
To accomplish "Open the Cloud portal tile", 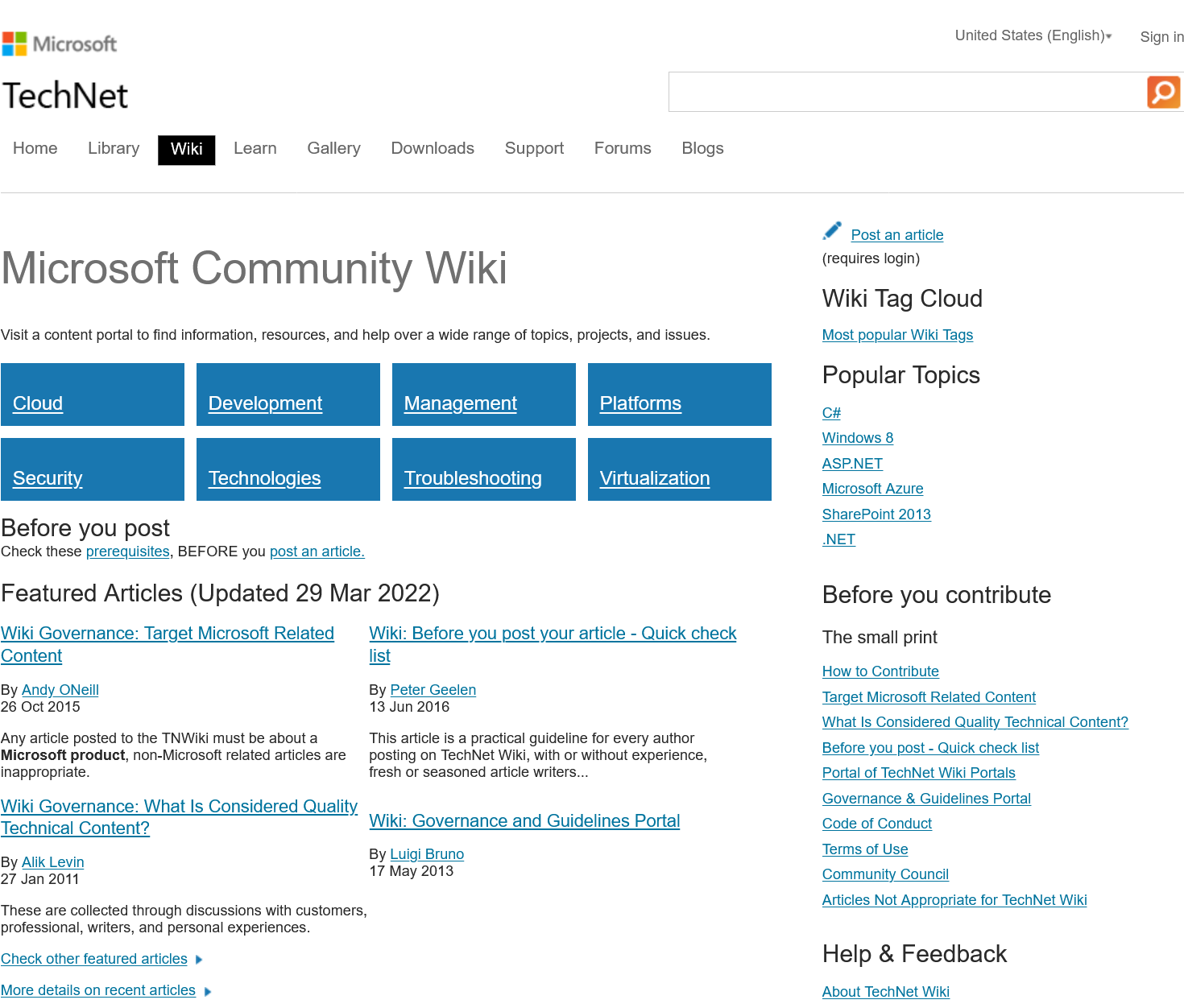I will [93, 395].
